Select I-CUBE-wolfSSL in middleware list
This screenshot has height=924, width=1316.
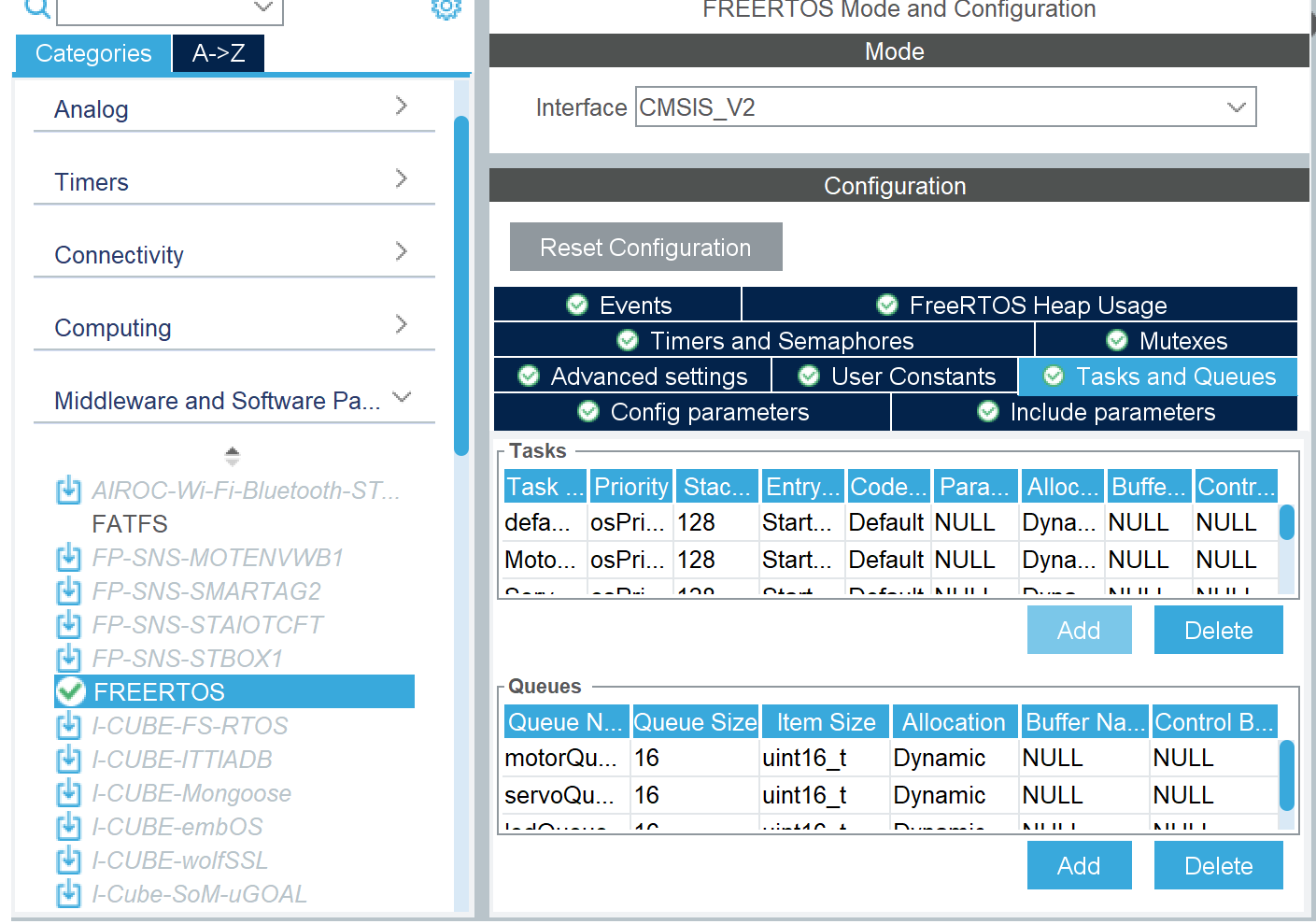pyautogui.click(x=179, y=860)
